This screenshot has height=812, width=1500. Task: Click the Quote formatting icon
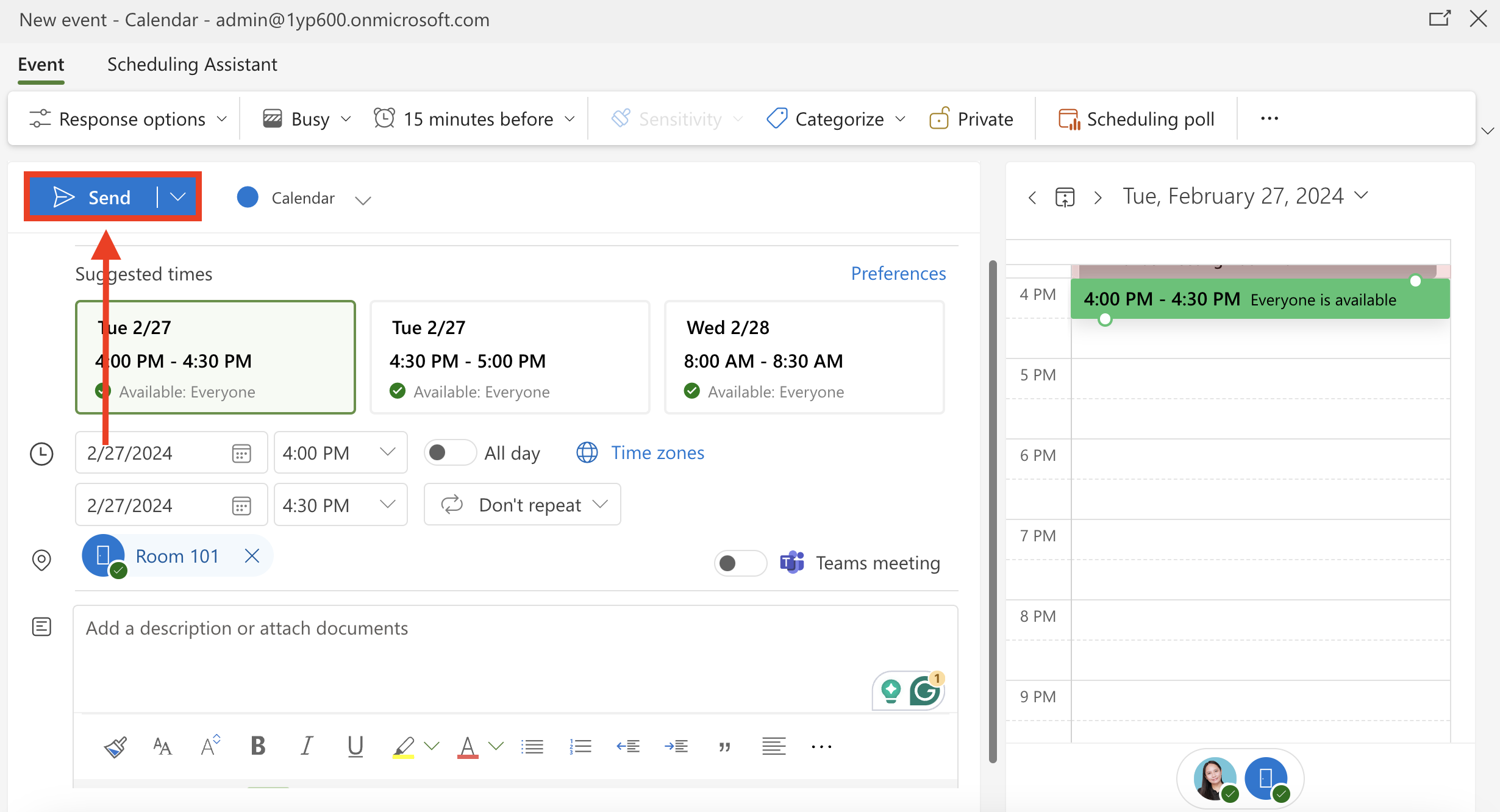tap(724, 746)
